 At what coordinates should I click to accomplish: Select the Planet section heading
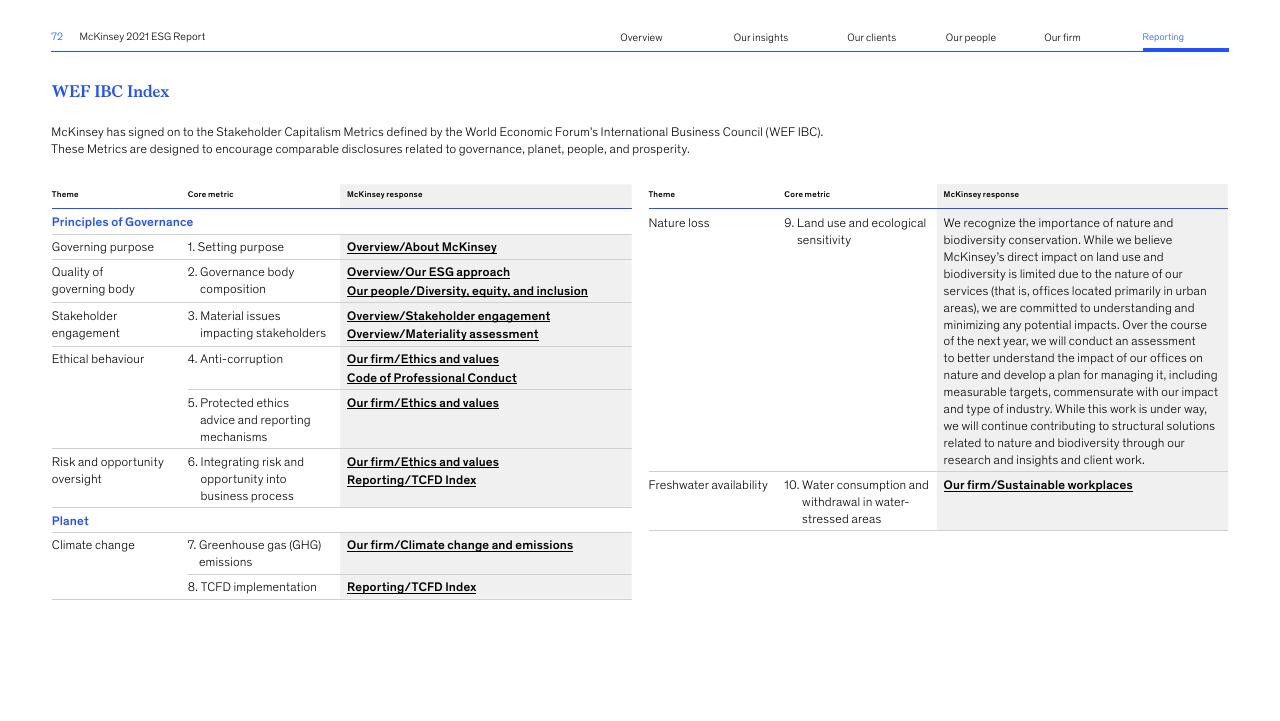[70, 521]
